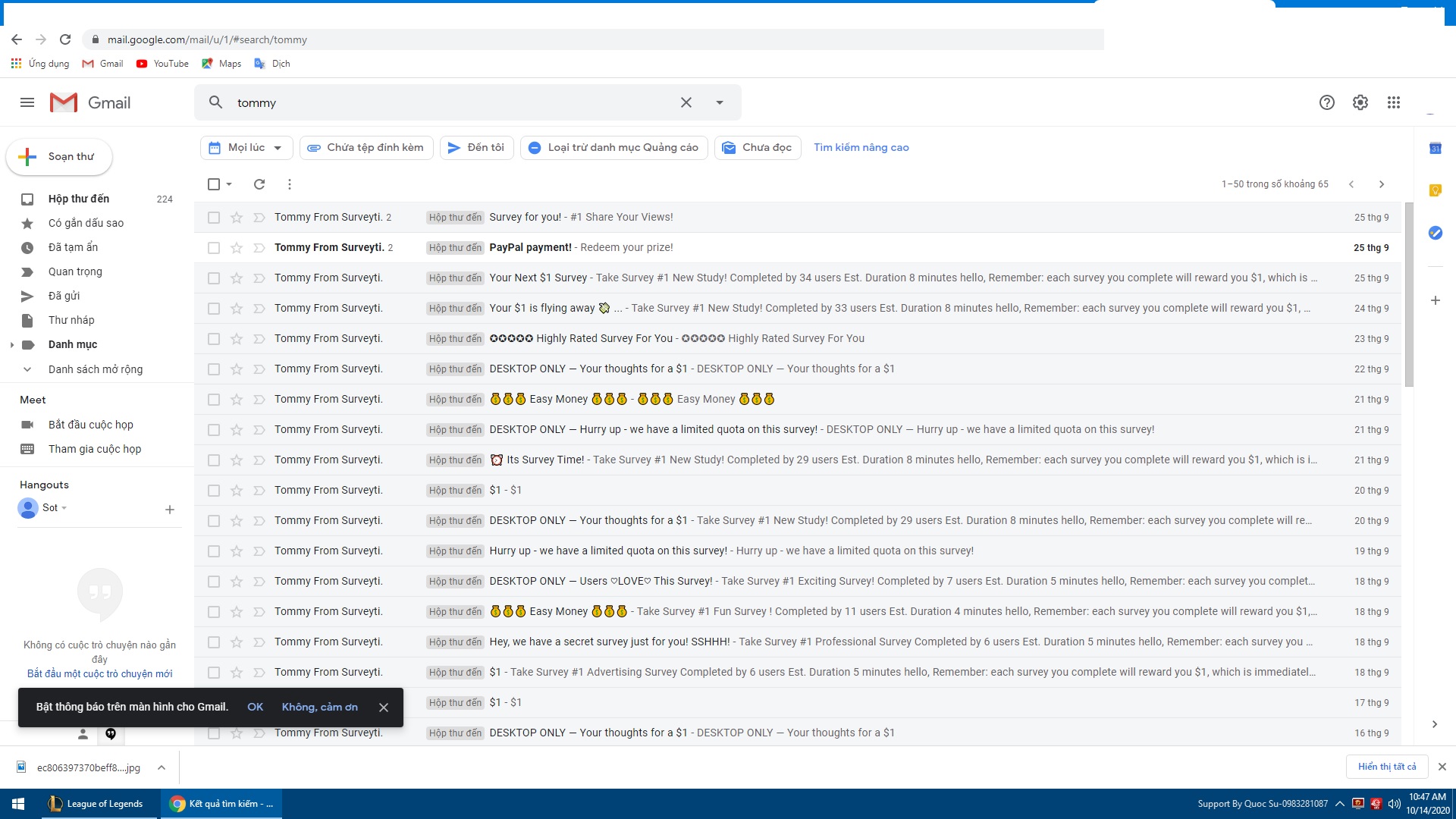The width and height of the screenshot is (1456, 819).
Task: Toggle main menu hamburger icon
Action: coord(27,102)
